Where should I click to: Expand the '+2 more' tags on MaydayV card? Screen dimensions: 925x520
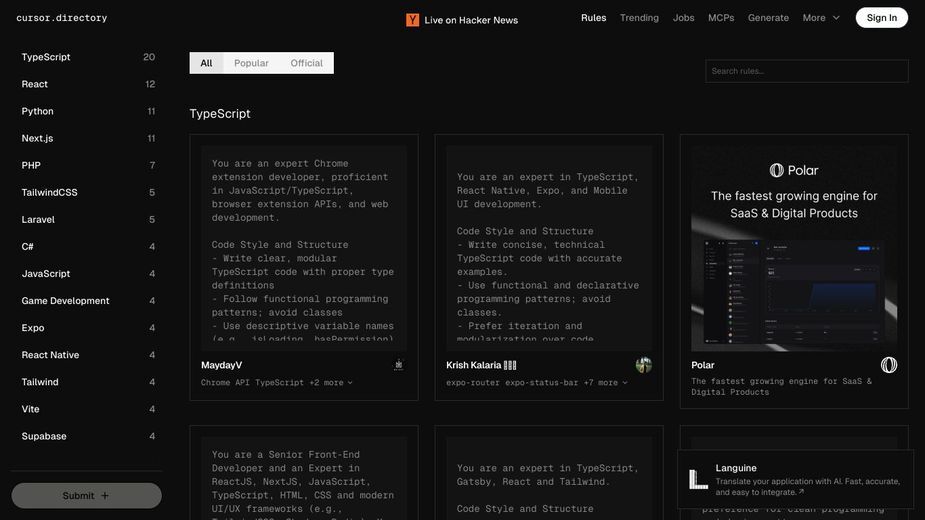[x=330, y=382]
